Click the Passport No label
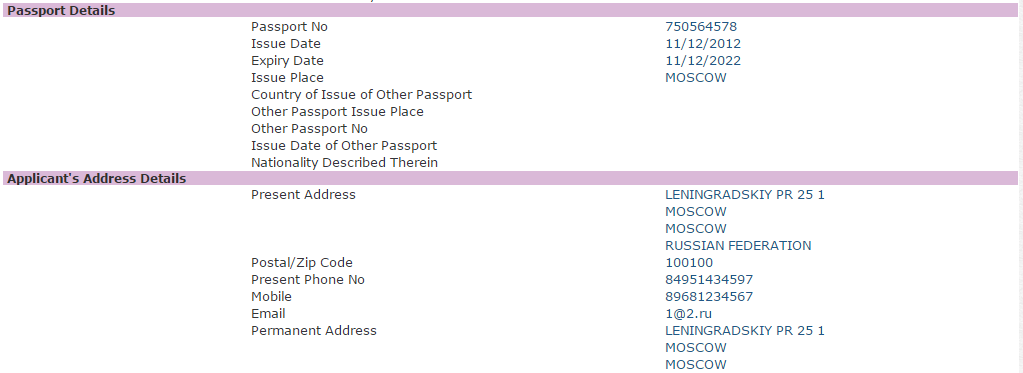The width and height of the screenshot is (1023, 373). pyautogui.click(x=289, y=27)
